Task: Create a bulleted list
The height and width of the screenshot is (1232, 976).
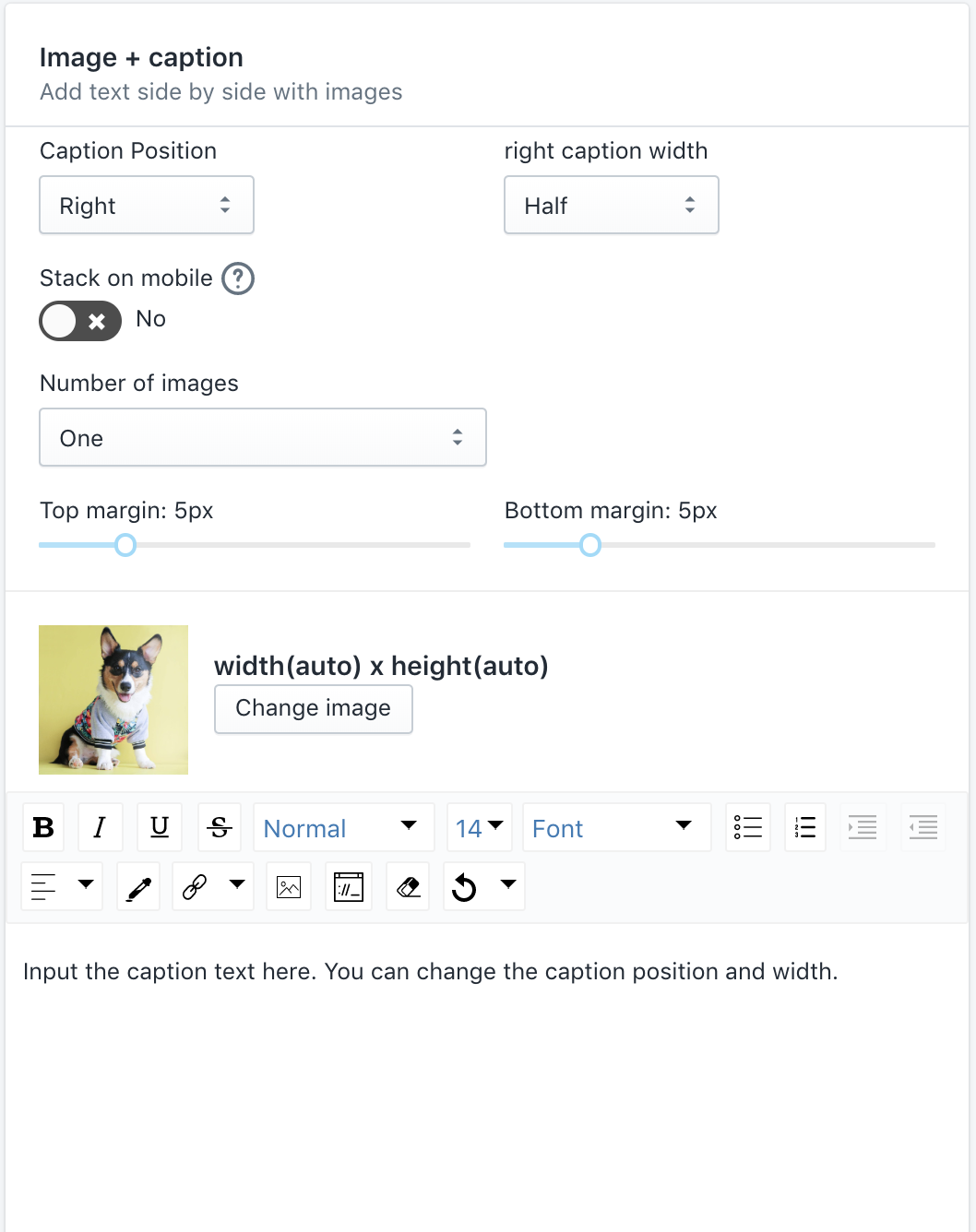Action: point(747,827)
